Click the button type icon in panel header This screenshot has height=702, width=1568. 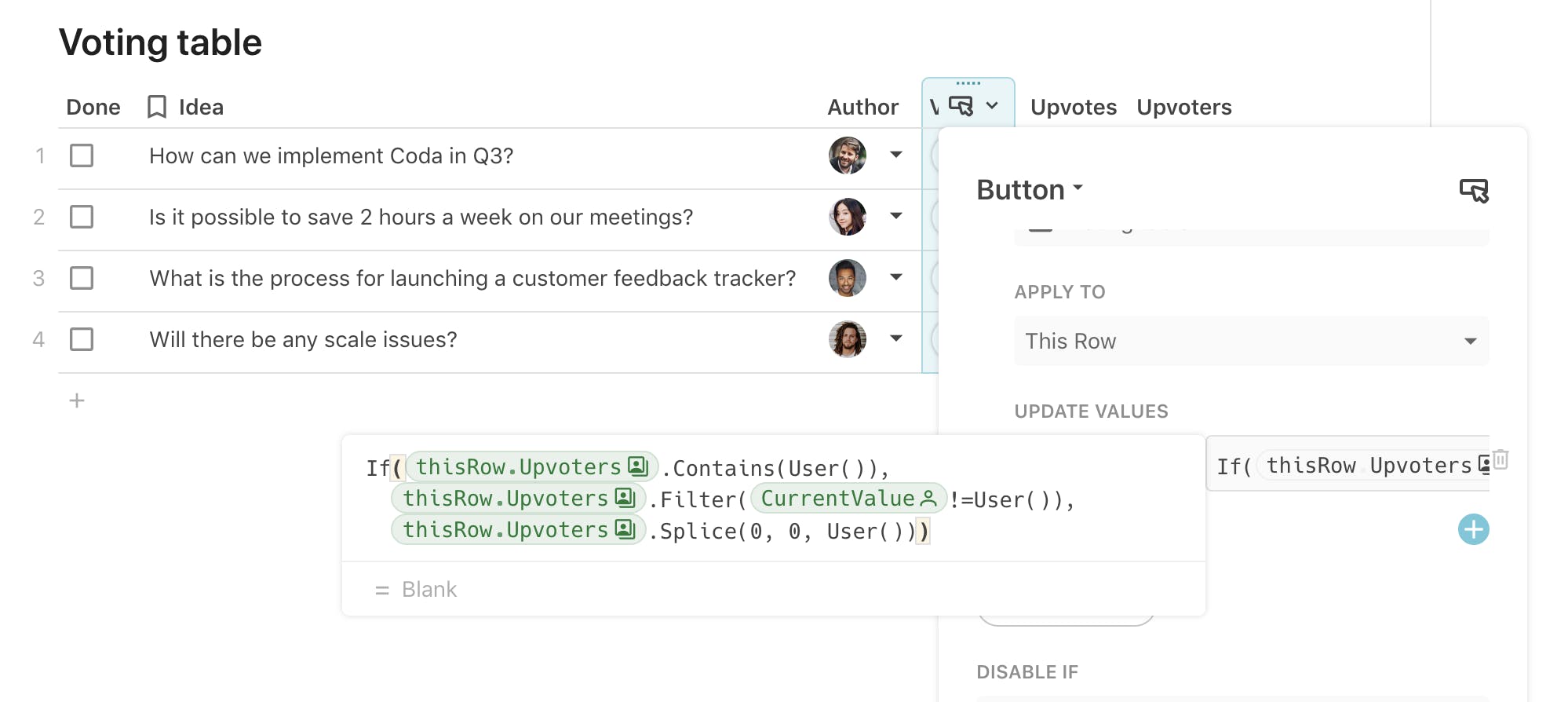click(1474, 191)
